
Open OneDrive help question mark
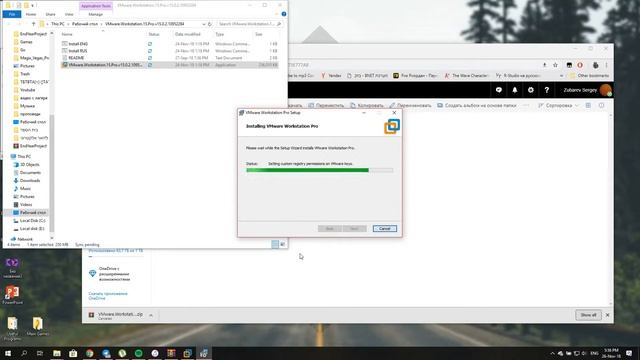[x=547, y=90]
